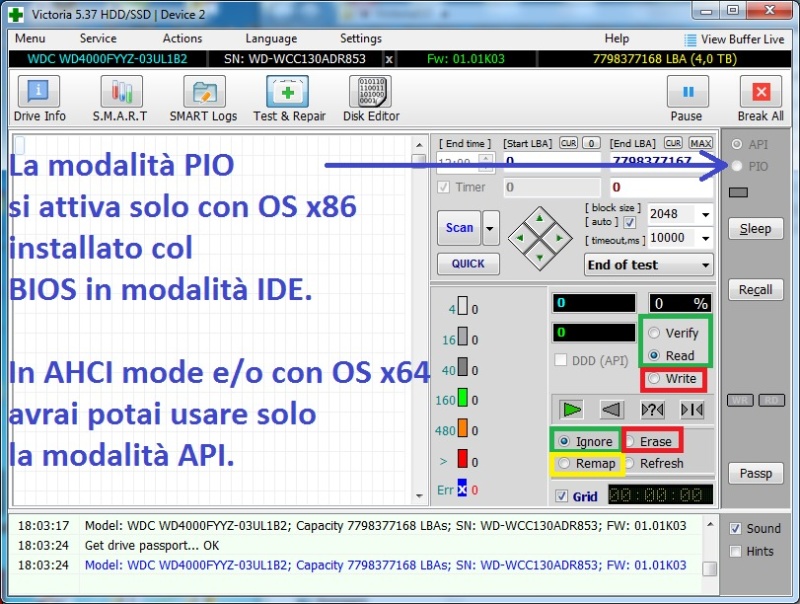Click the View Buffer Live icon

(x=690, y=40)
